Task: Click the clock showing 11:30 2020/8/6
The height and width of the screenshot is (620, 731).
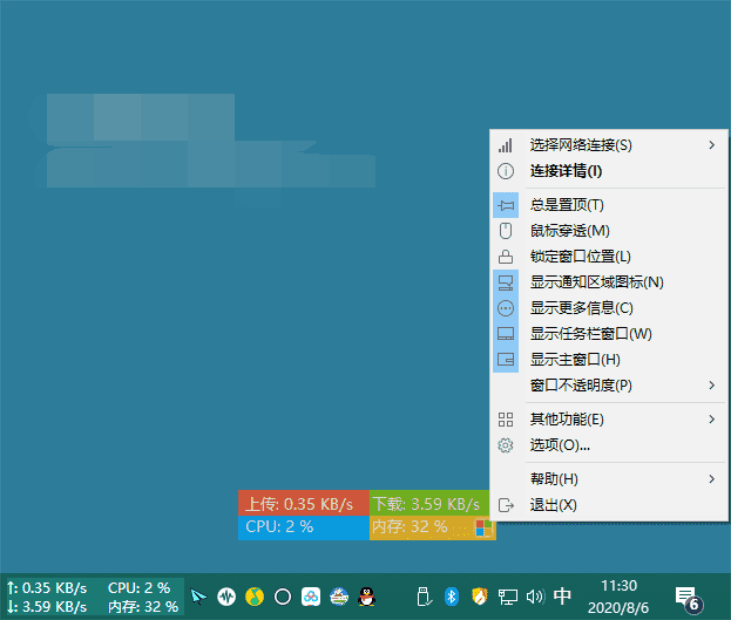Action: click(618, 597)
